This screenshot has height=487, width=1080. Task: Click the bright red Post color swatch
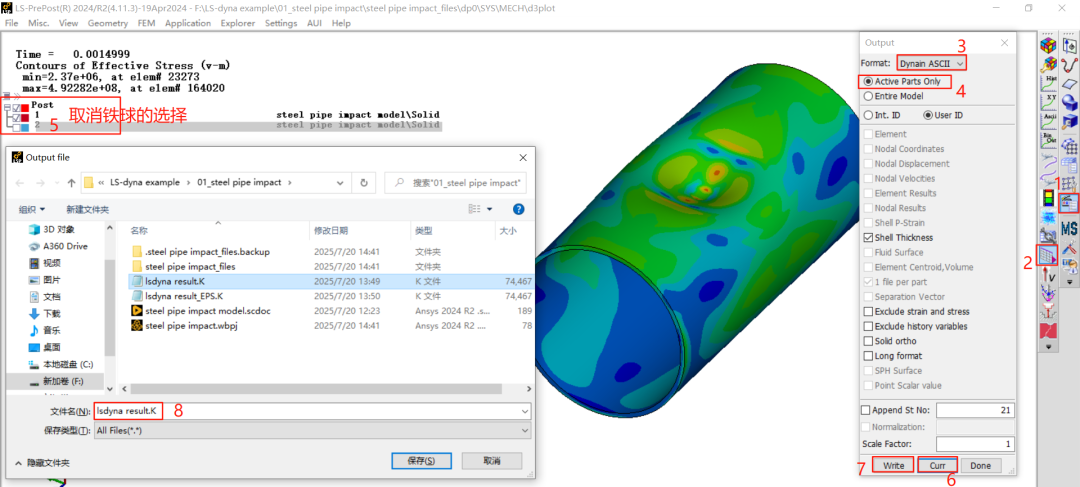tap(25, 107)
